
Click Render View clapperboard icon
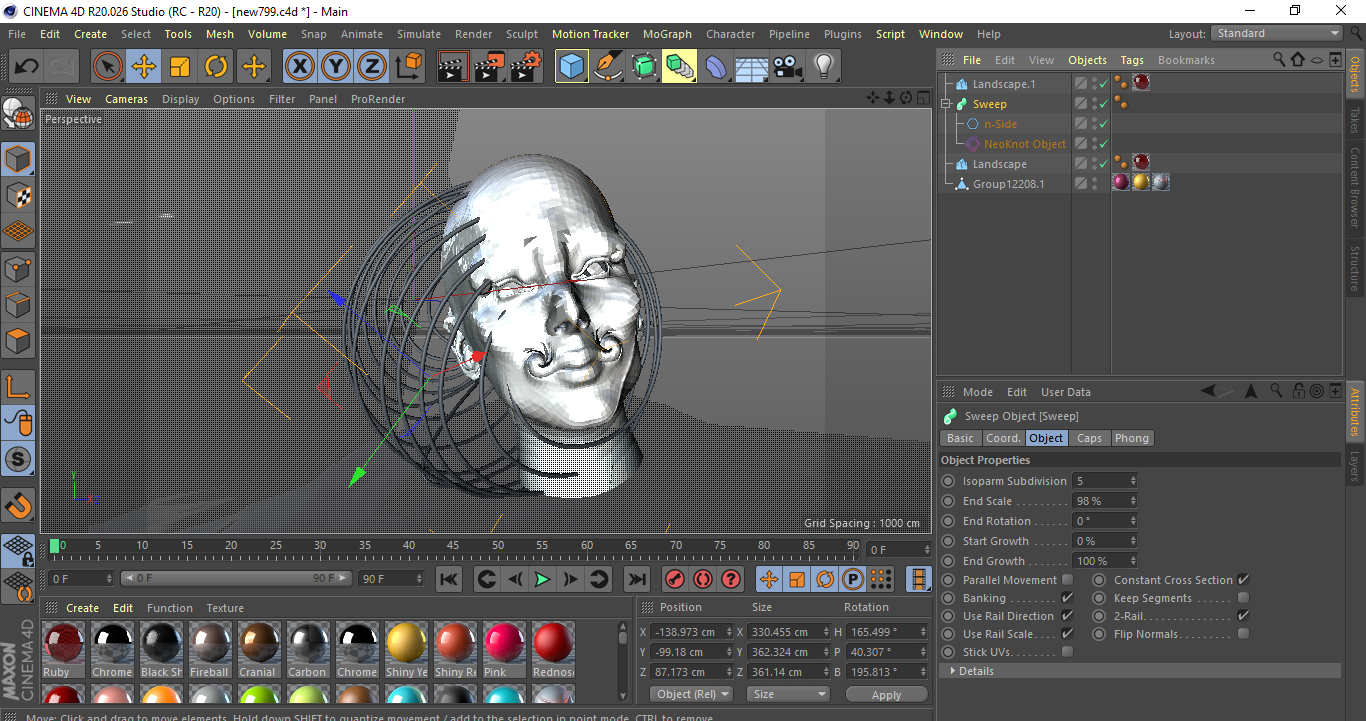click(x=453, y=67)
